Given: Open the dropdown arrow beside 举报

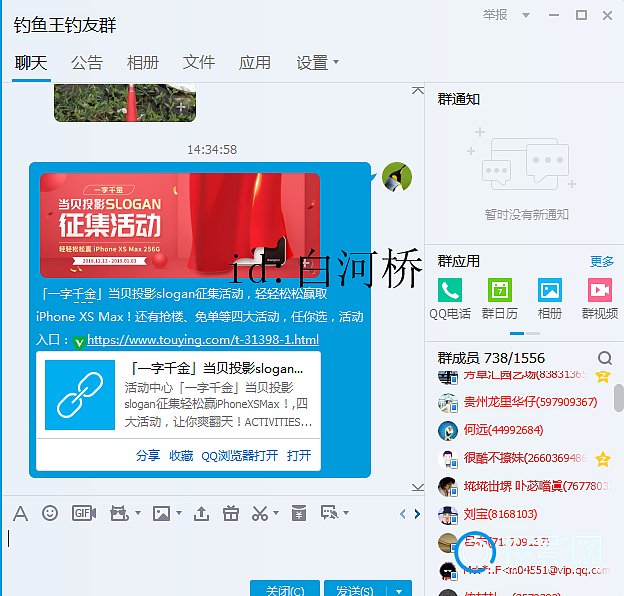Looking at the screenshot, I should click(x=526, y=16).
